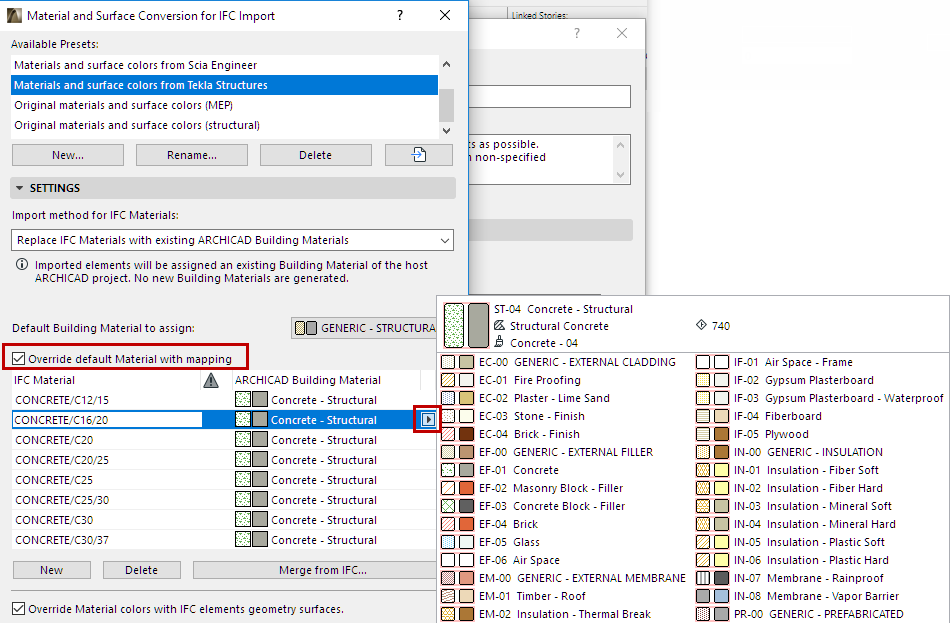Select IN-03 Insulation - Mineral Soft
Screen dimensions: 950x623
[794, 506]
